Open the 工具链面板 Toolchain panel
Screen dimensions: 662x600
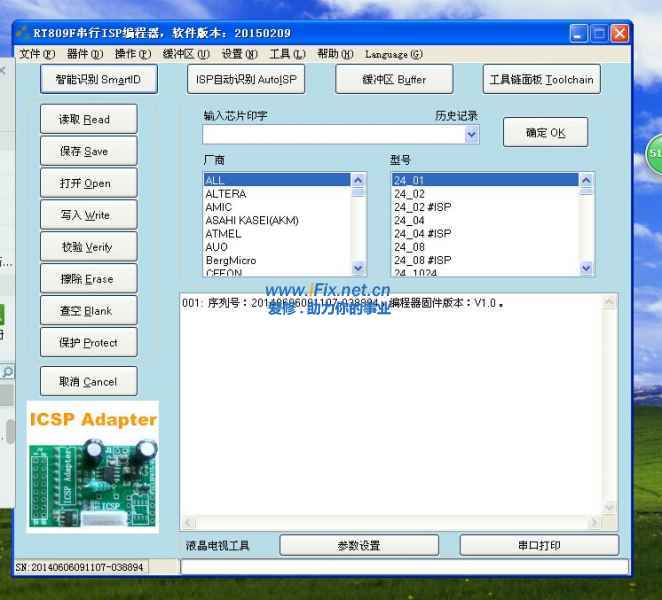(x=542, y=79)
